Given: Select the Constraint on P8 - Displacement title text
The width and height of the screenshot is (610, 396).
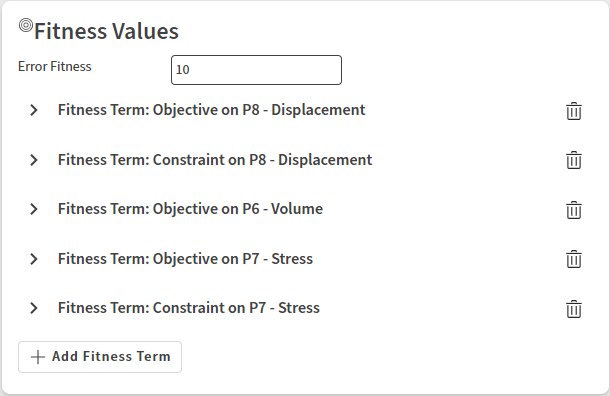Looking at the screenshot, I should 215,160.
